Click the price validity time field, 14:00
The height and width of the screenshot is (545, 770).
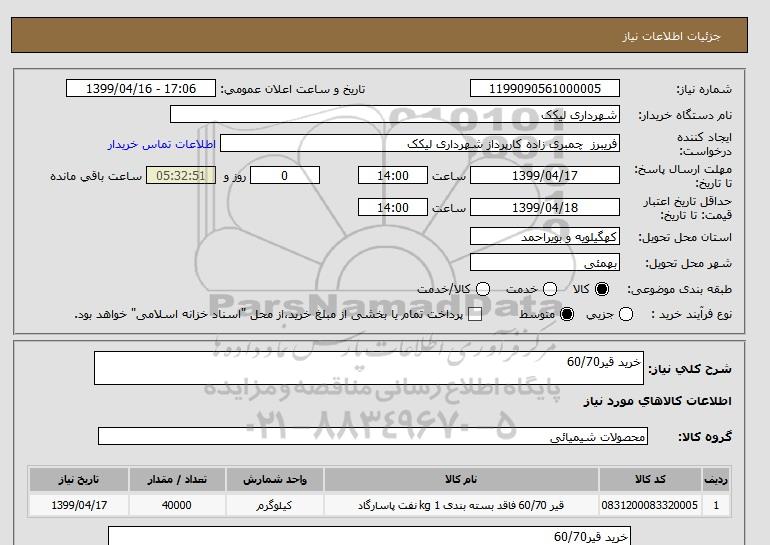click(x=393, y=207)
